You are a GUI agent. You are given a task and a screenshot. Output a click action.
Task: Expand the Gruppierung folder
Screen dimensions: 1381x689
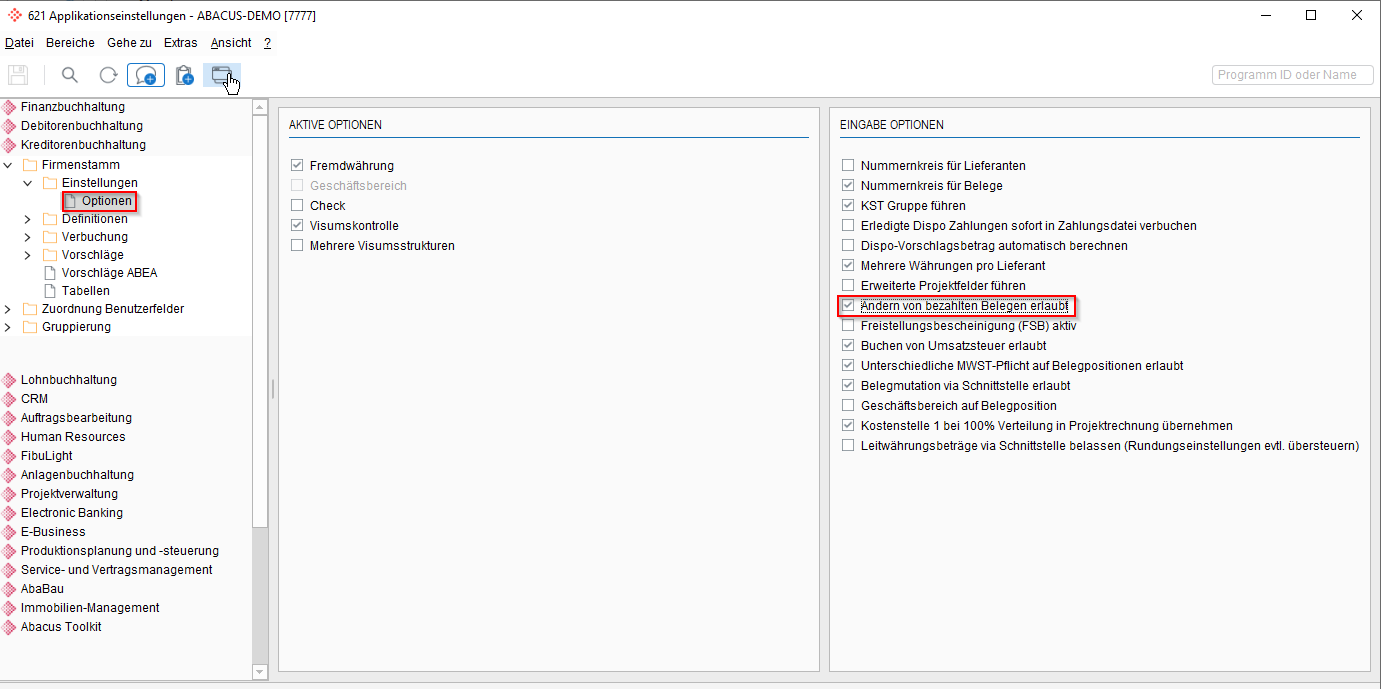coord(8,327)
